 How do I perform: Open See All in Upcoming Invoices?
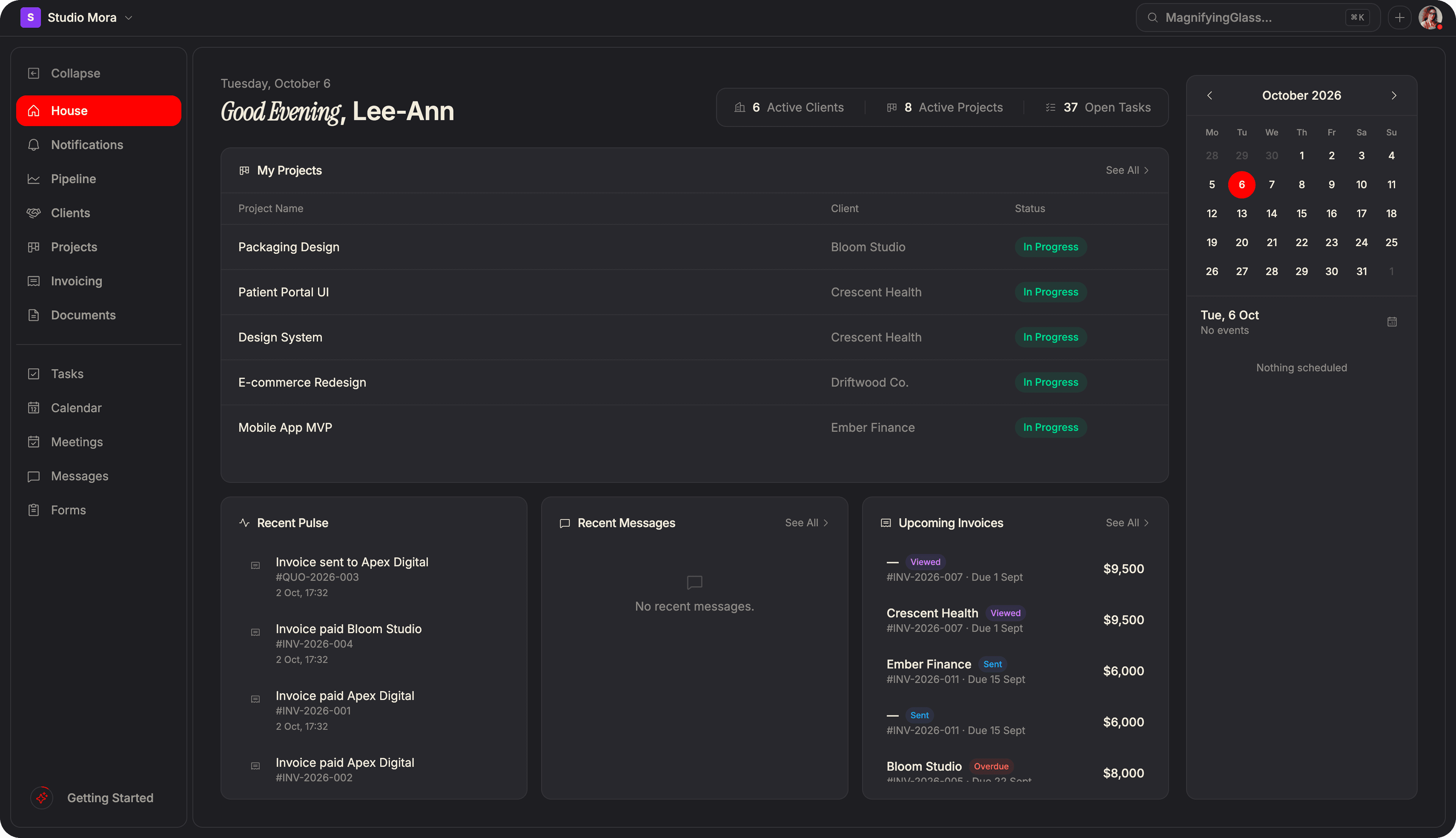click(1127, 523)
